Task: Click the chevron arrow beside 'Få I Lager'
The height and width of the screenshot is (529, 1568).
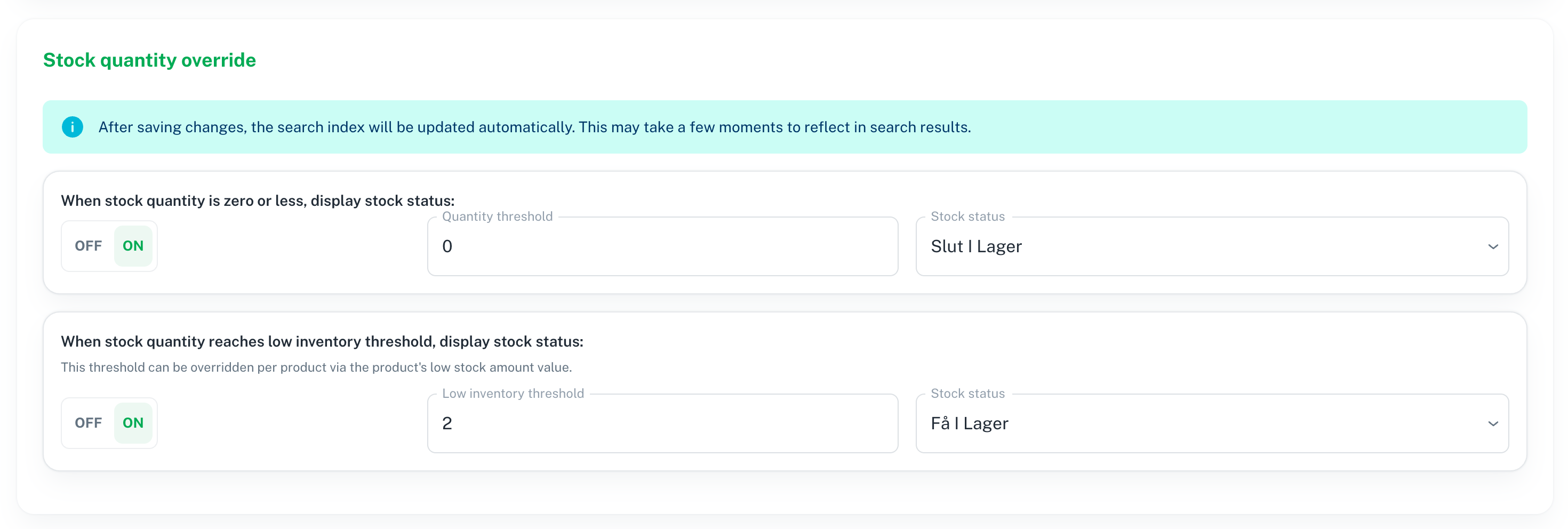Action: click(x=1492, y=424)
